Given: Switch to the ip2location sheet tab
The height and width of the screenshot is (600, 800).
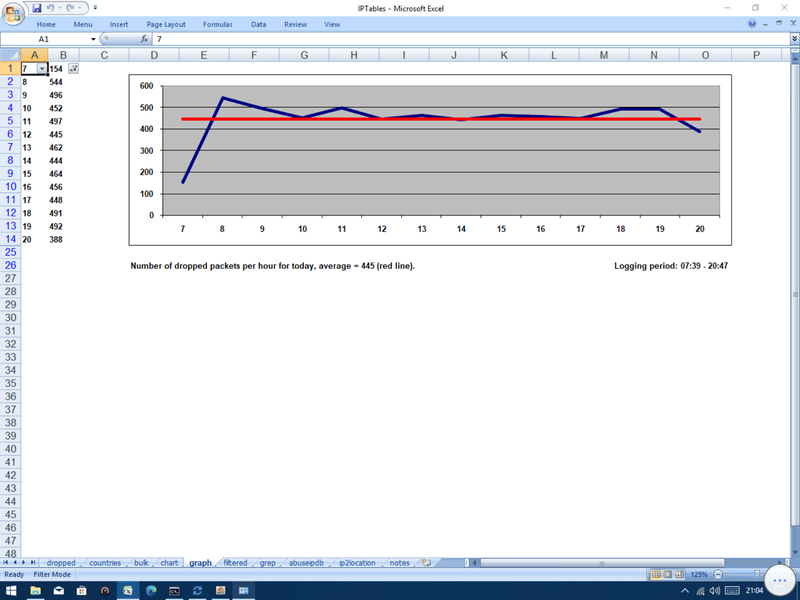Looking at the screenshot, I should [x=357, y=563].
